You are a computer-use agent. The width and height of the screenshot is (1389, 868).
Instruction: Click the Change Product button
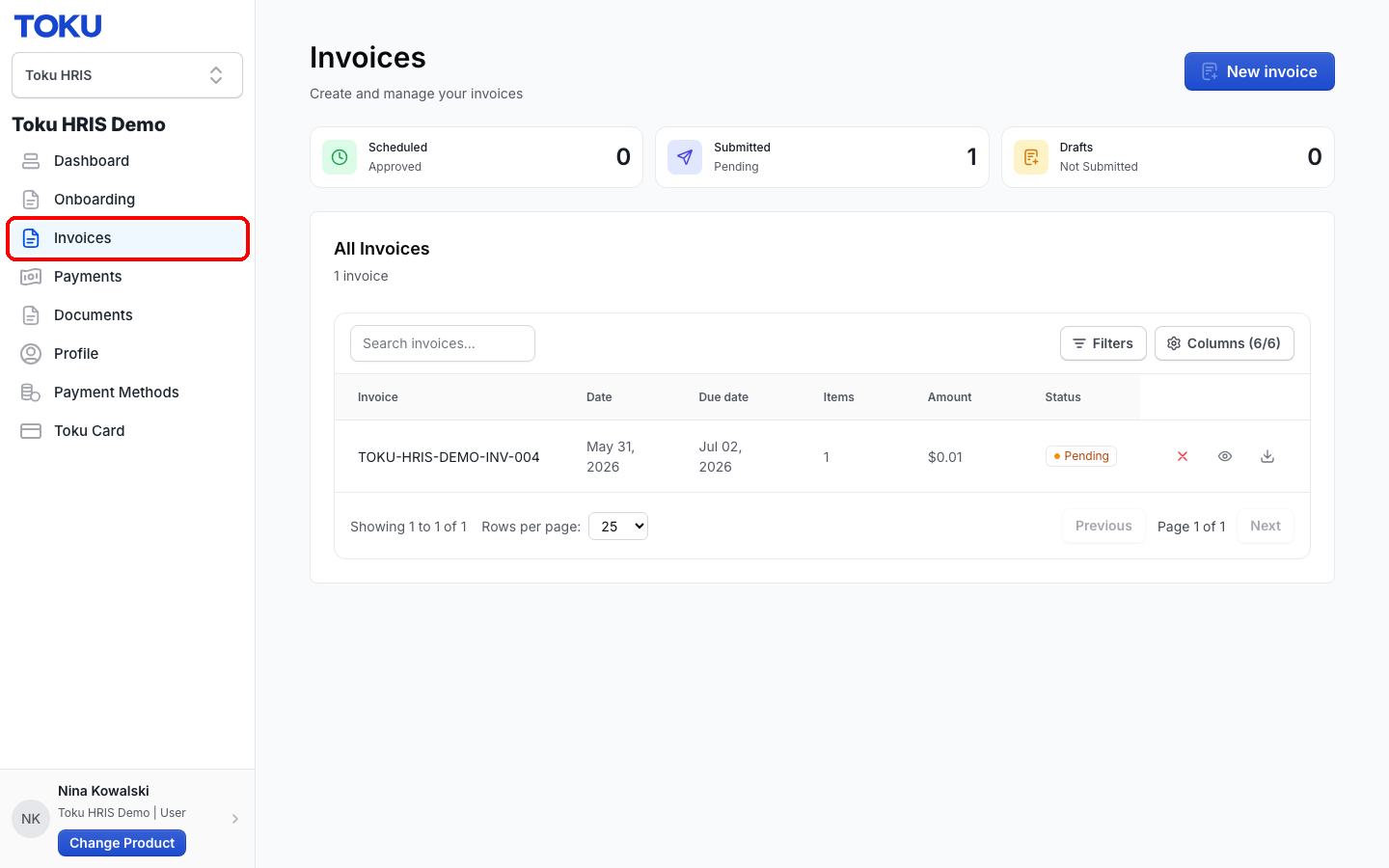(x=122, y=843)
